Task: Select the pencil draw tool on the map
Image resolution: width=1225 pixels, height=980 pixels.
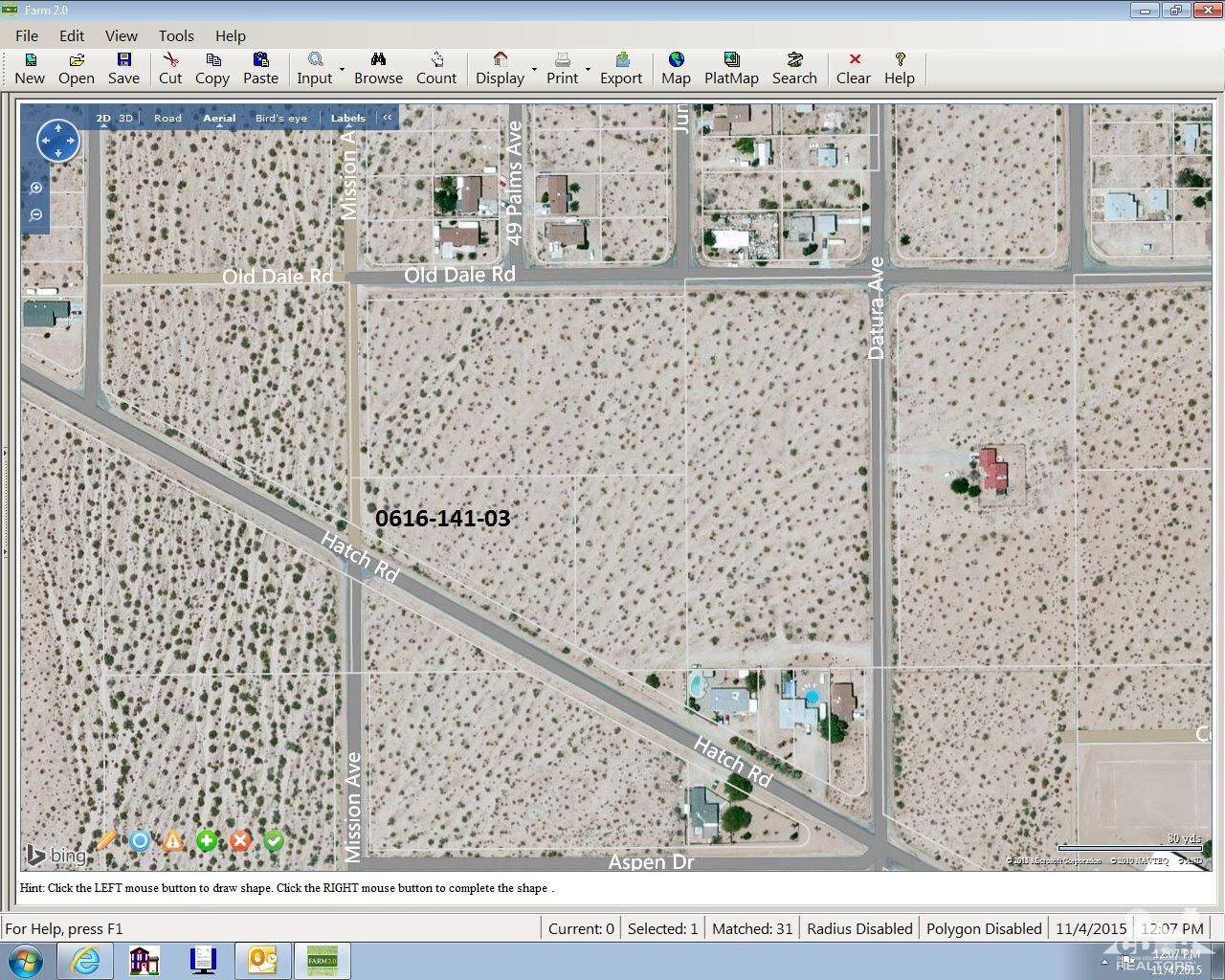Action: pyautogui.click(x=106, y=840)
